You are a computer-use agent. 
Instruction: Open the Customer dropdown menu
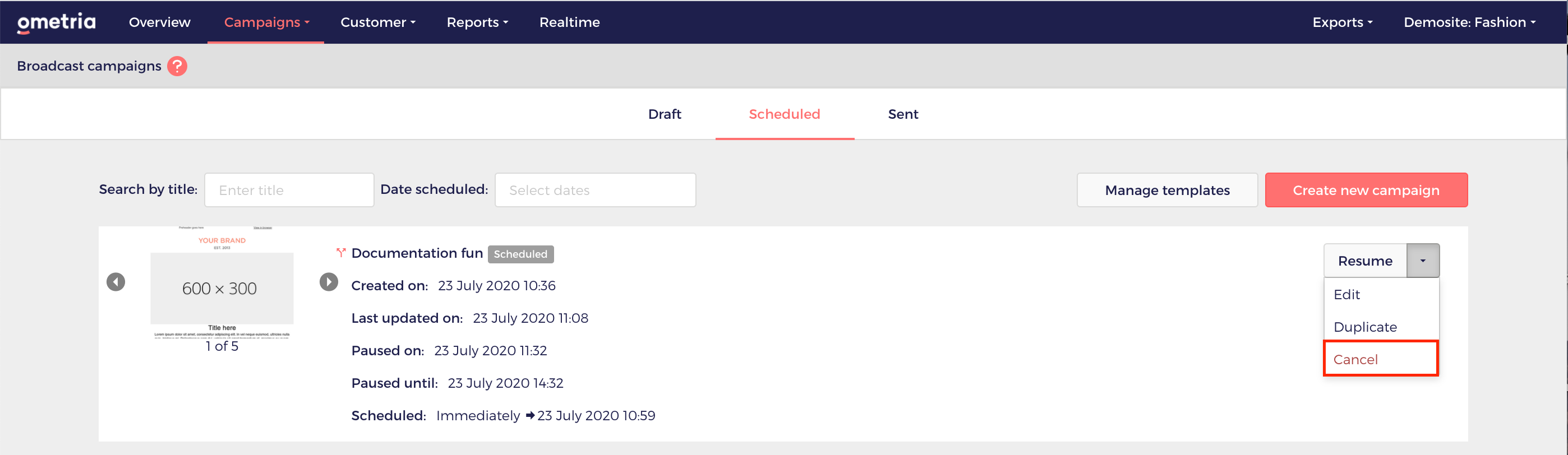378,22
